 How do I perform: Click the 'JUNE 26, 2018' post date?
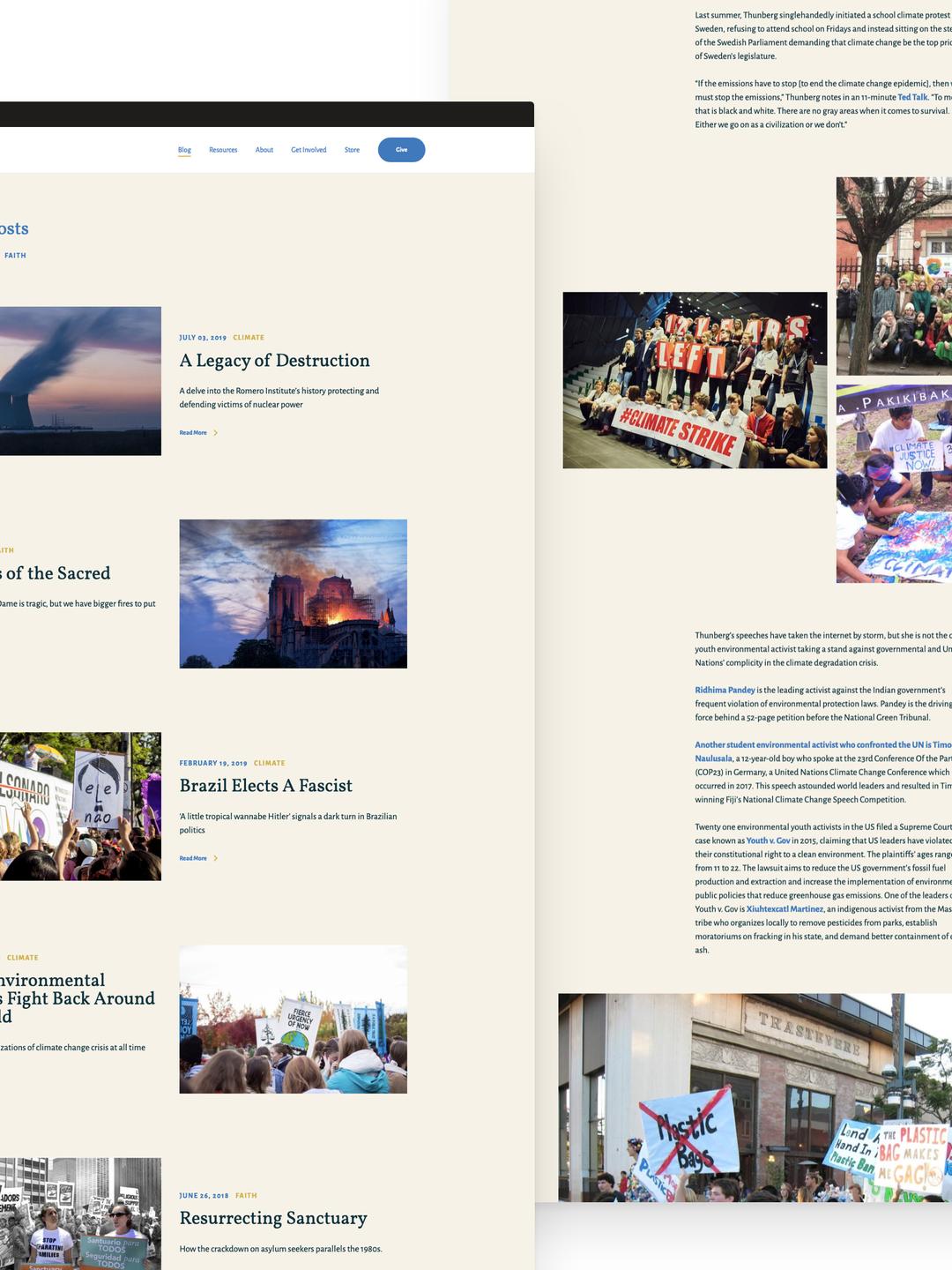coord(204,1196)
